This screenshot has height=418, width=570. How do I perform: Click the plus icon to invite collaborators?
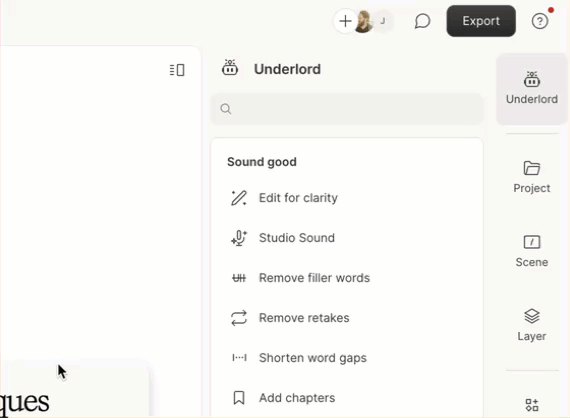tap(345, 21)
